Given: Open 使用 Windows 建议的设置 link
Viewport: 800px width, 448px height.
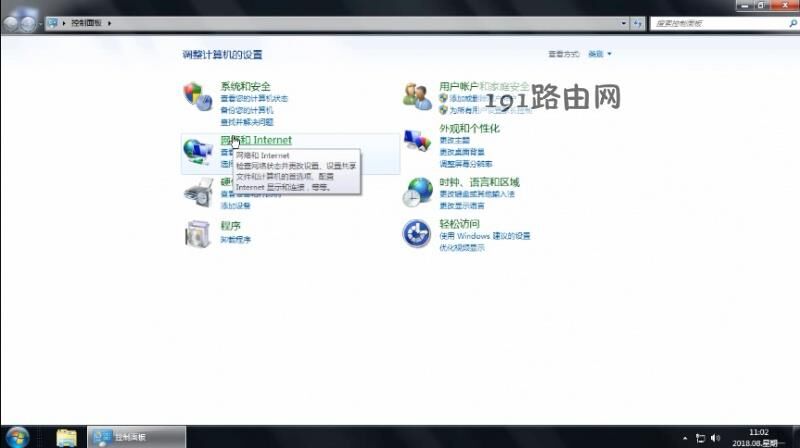Looking at the screenshot, I should pyautogui.click(x=485, y=236).
